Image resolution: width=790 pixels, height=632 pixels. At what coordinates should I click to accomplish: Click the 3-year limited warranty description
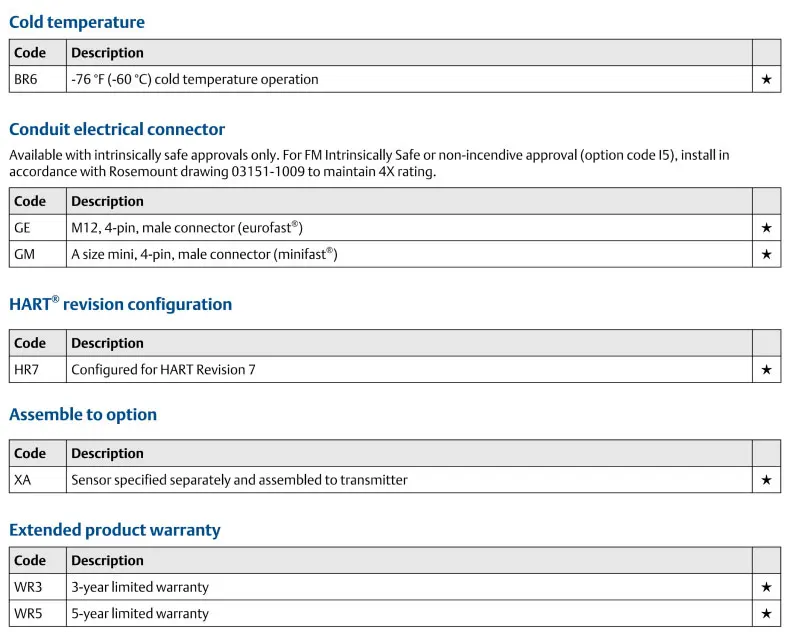pos(140,587)
